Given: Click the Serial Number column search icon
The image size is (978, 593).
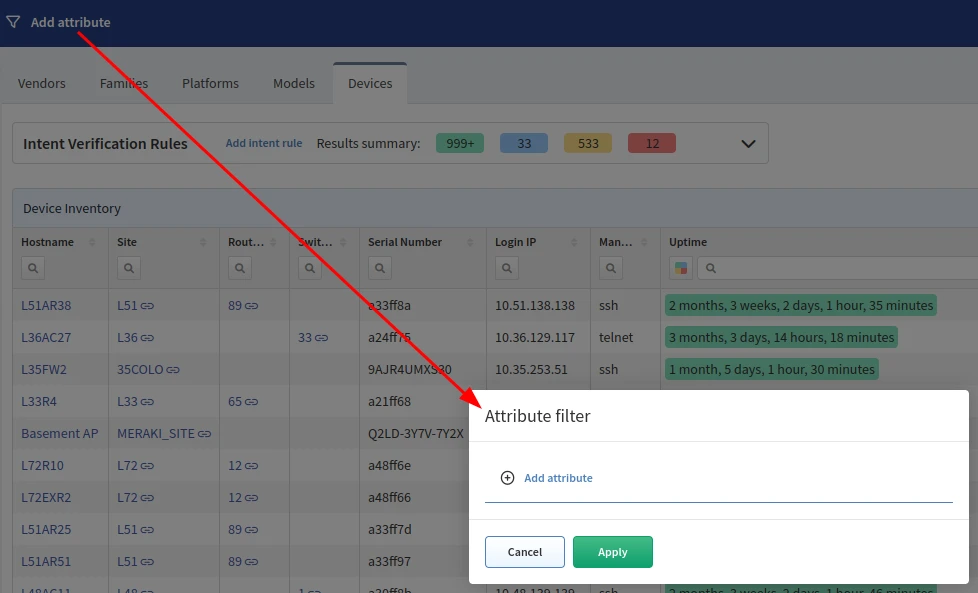Looking at the screenshot, I should coord(380,268).
